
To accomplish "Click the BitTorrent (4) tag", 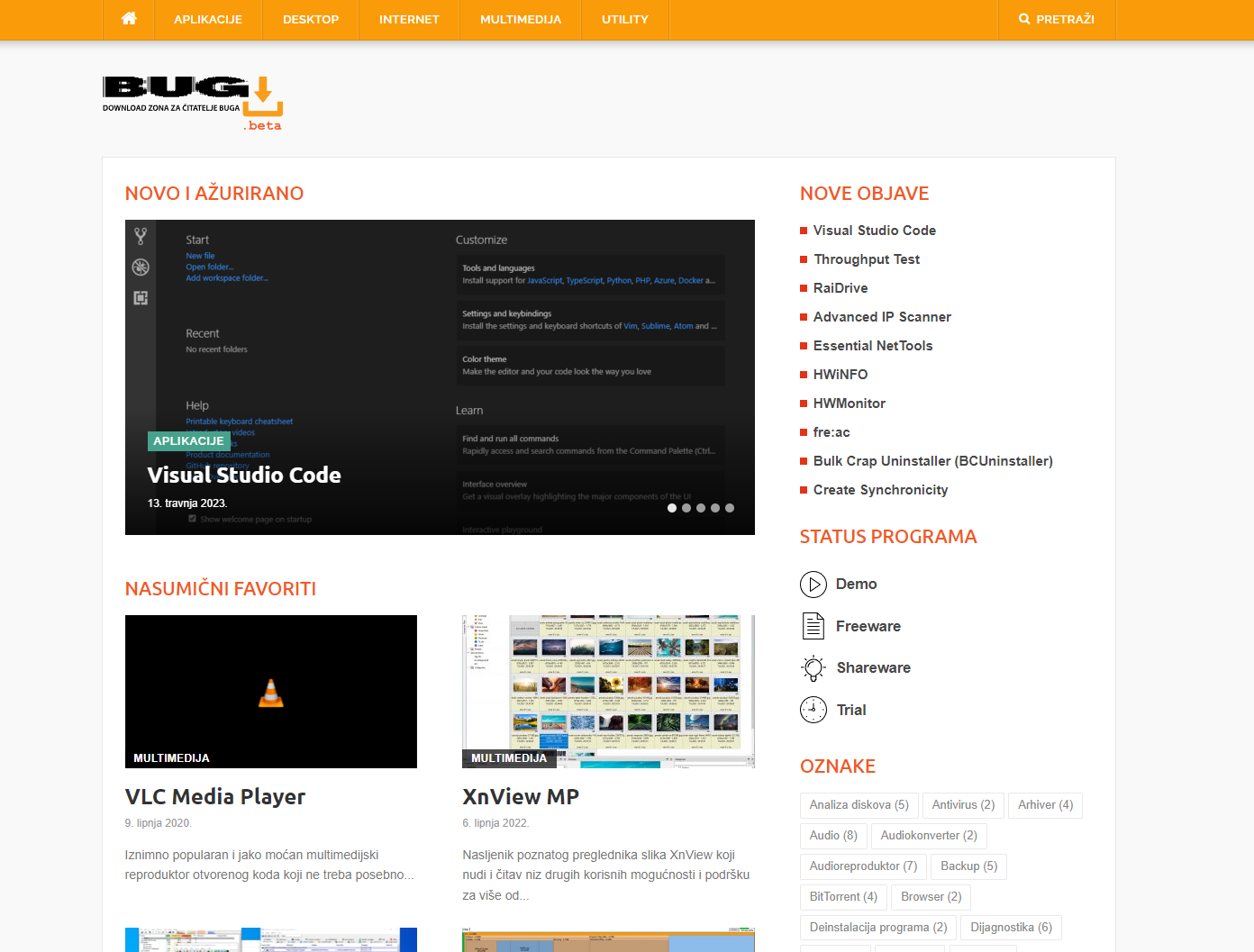I will coord(843,897).
